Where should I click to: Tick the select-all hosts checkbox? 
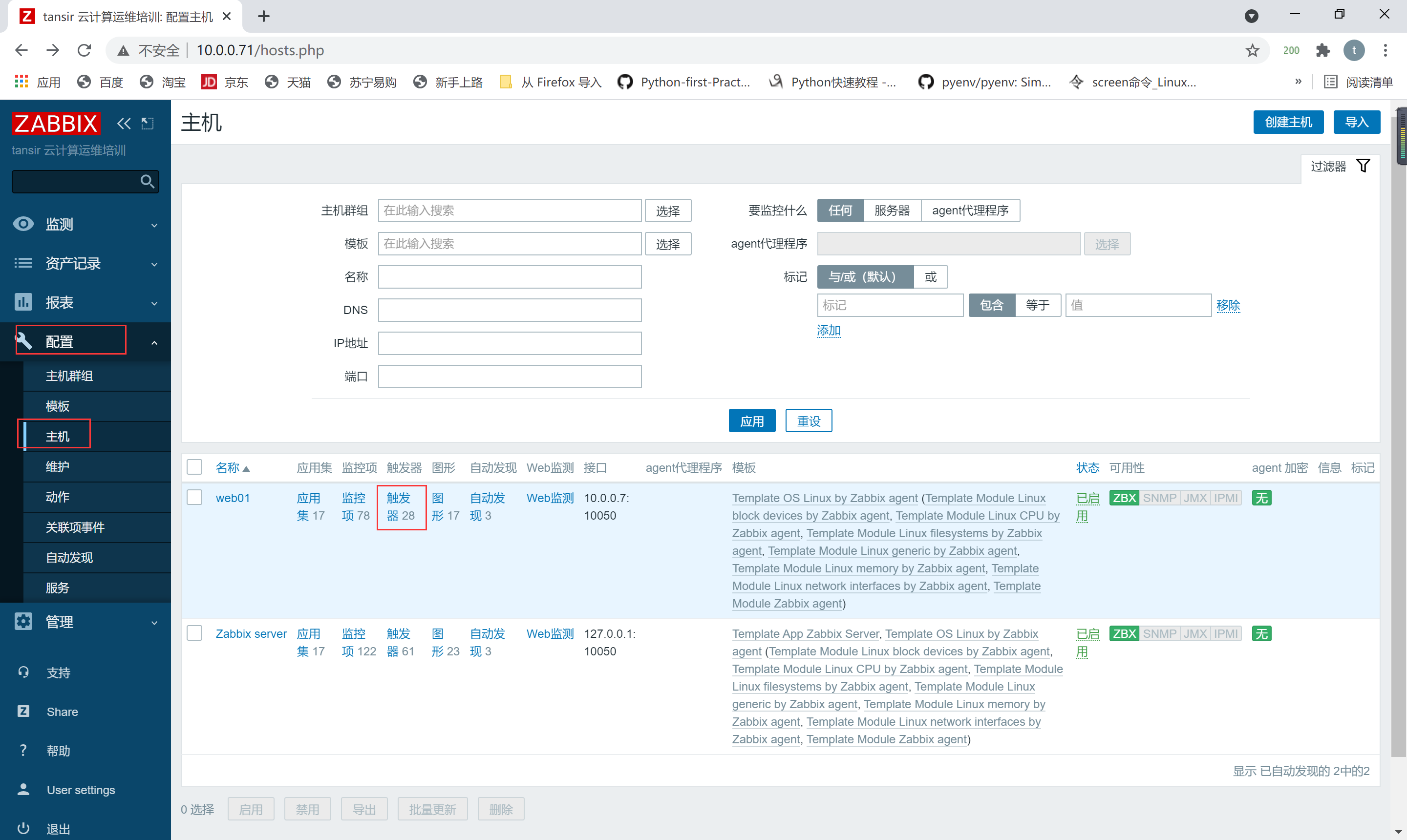pos(194,467)
